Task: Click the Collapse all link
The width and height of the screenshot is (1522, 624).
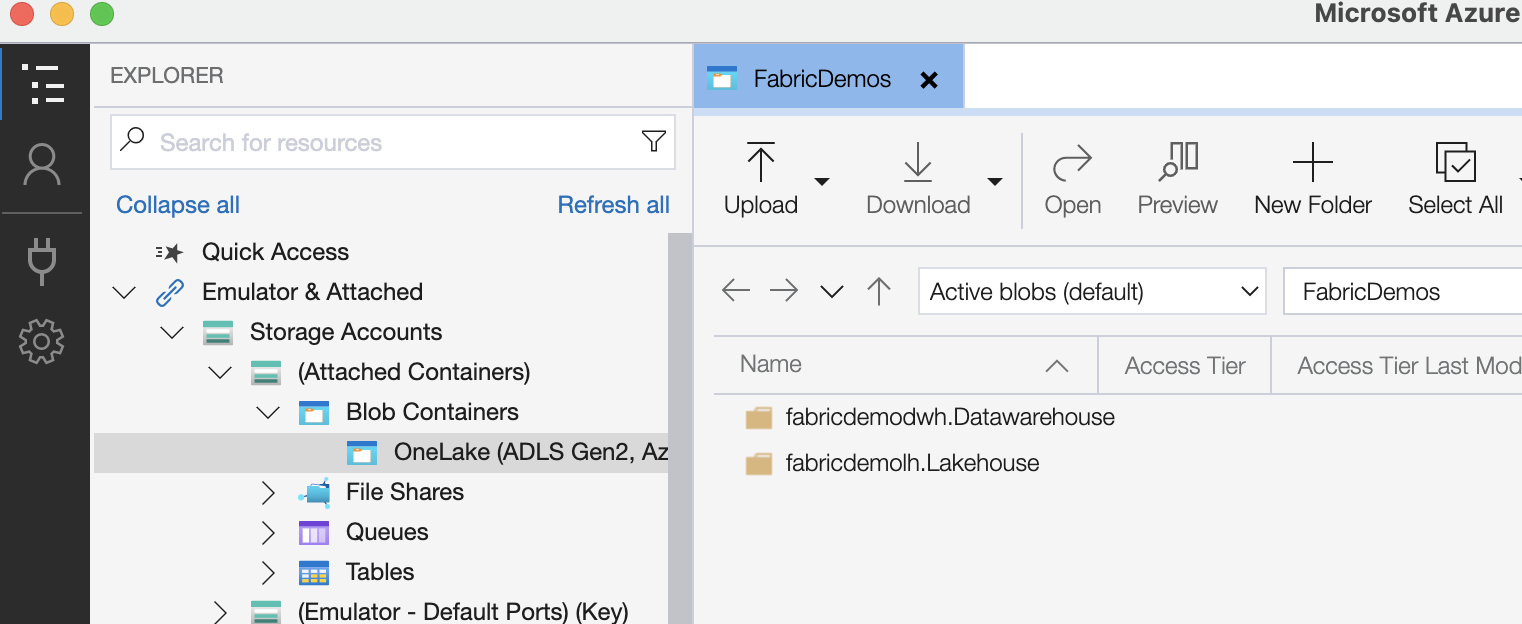Action: [x=178, y=205]
